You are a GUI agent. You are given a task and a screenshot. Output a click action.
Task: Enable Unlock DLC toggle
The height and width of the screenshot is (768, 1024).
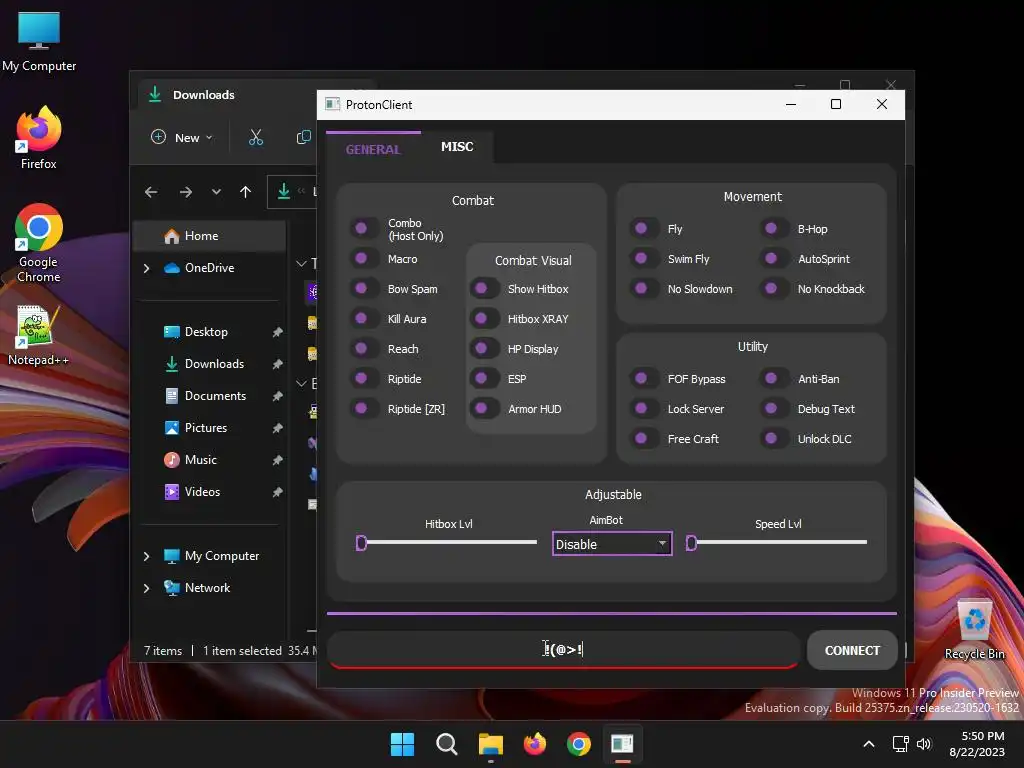coord(773,439)
